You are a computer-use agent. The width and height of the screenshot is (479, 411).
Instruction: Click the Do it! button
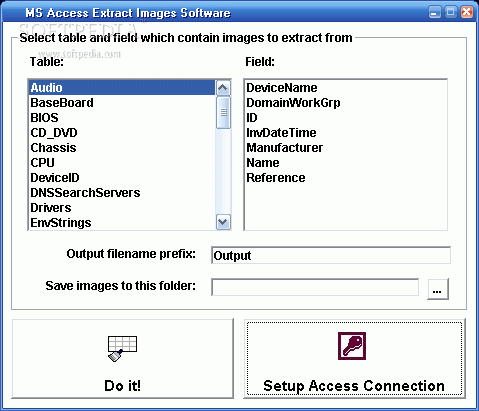tap(123, 358)
